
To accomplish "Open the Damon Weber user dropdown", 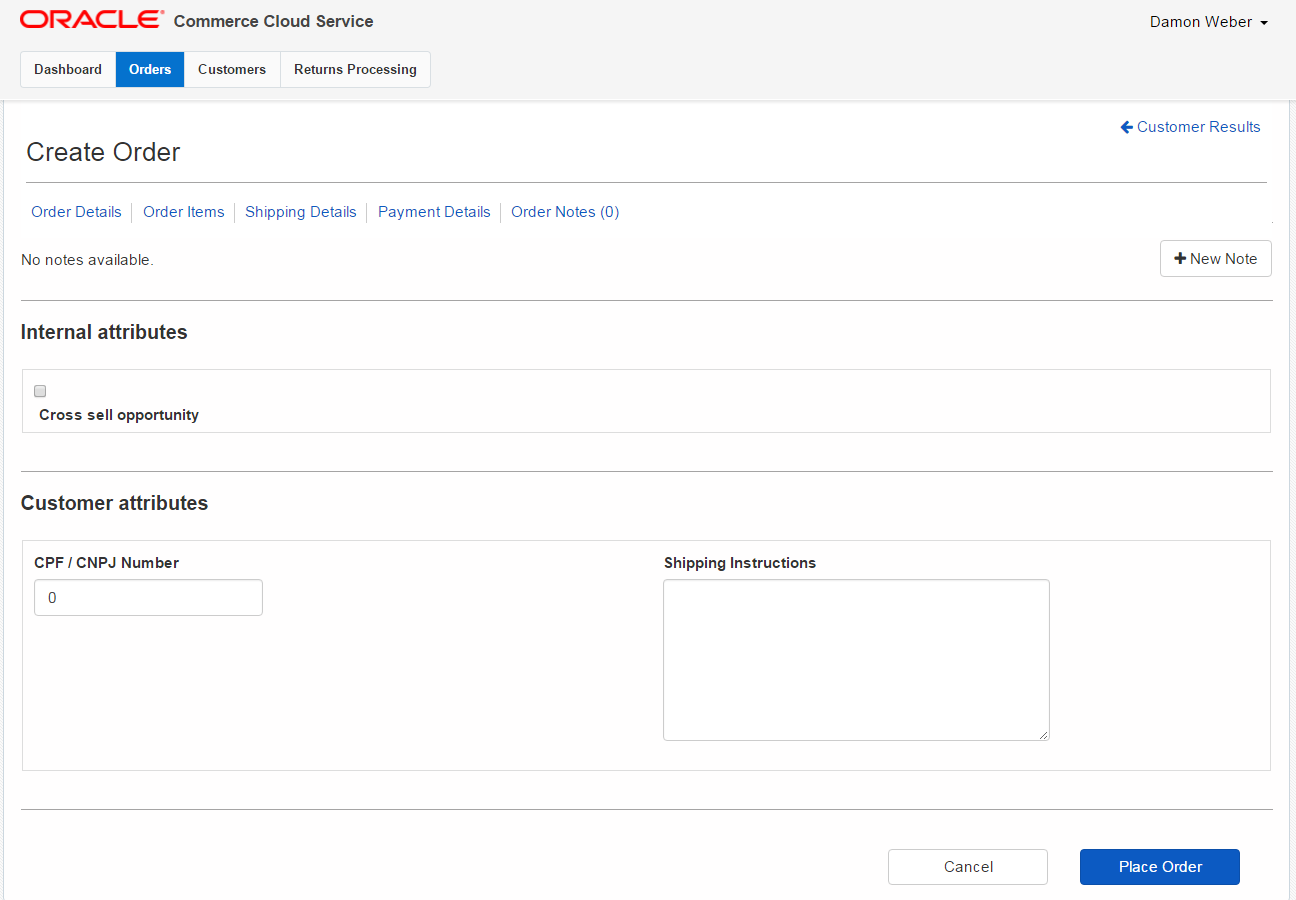I will coord(1209,22).
